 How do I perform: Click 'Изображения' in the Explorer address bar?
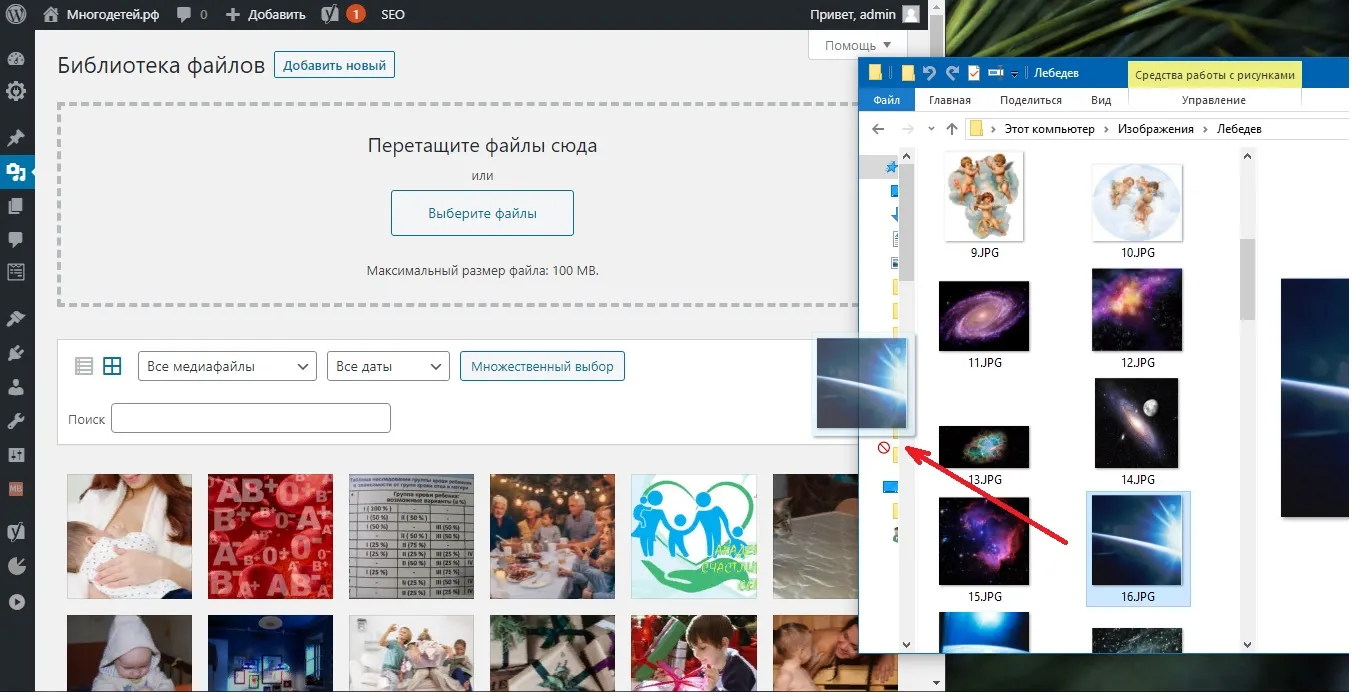point(1156,129)
